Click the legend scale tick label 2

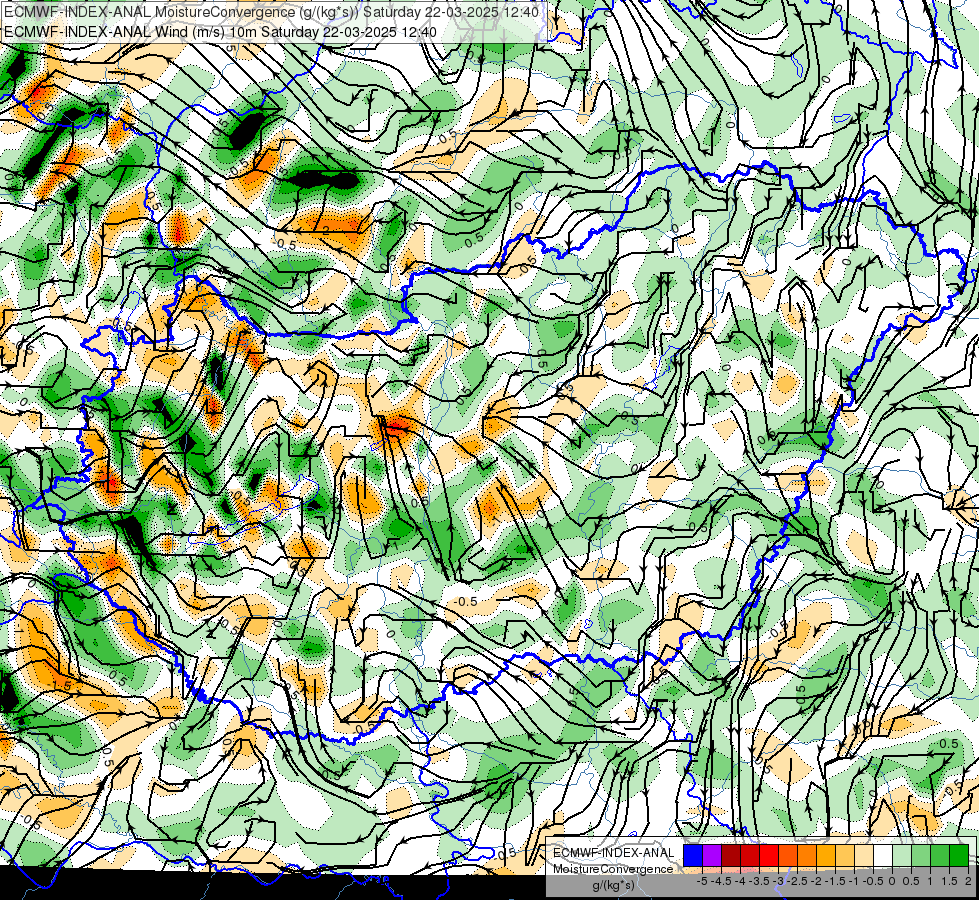click(968, 881)
